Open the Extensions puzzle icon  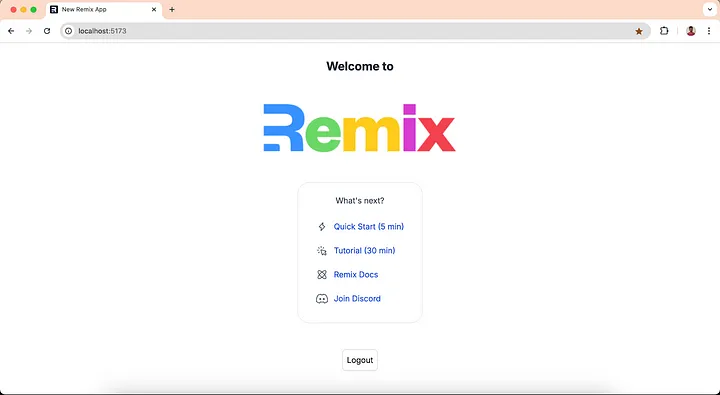(664, 31)
